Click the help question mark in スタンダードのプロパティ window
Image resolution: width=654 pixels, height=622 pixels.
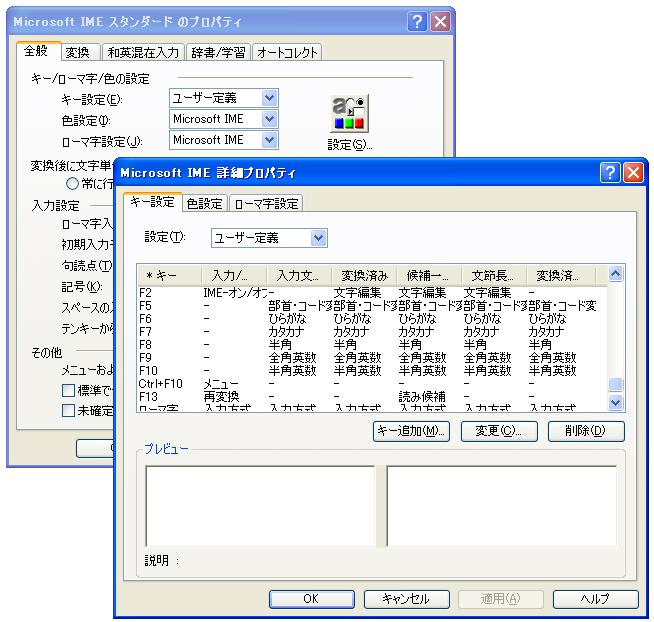pyautogui.click(x=417, y=21)
